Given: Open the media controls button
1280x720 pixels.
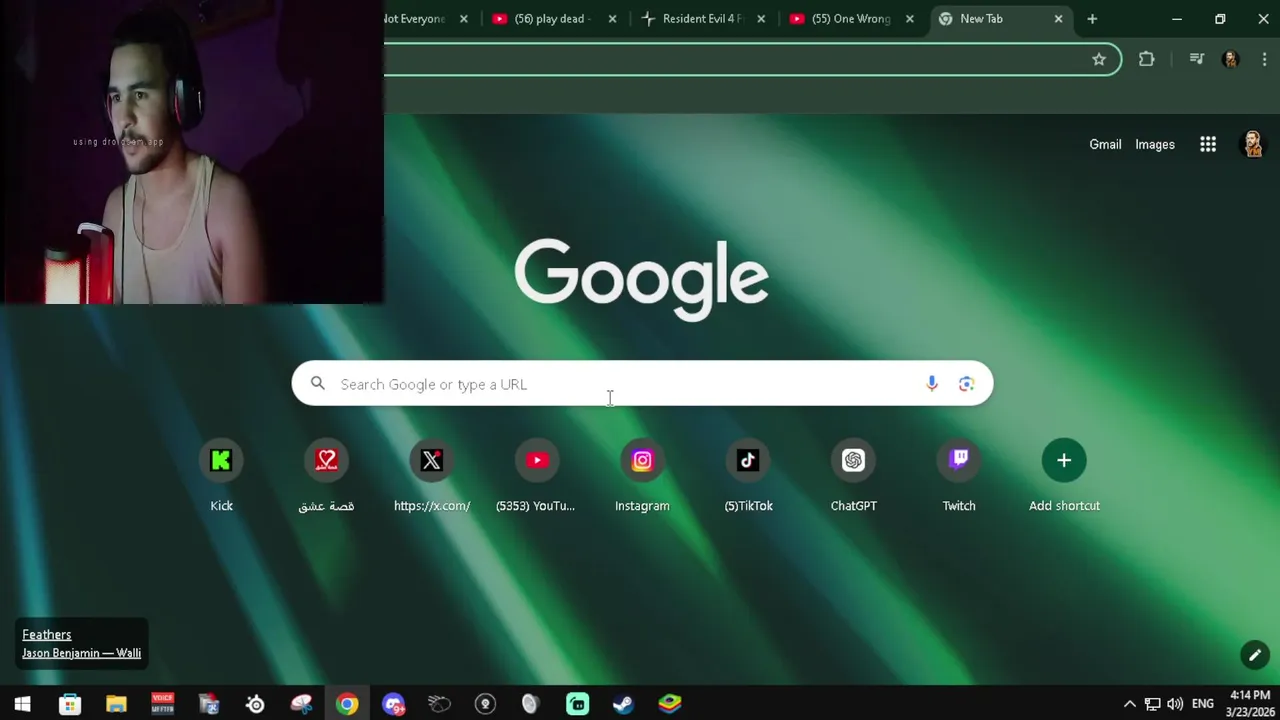Looking at the screenshot, I should 1196,60.
